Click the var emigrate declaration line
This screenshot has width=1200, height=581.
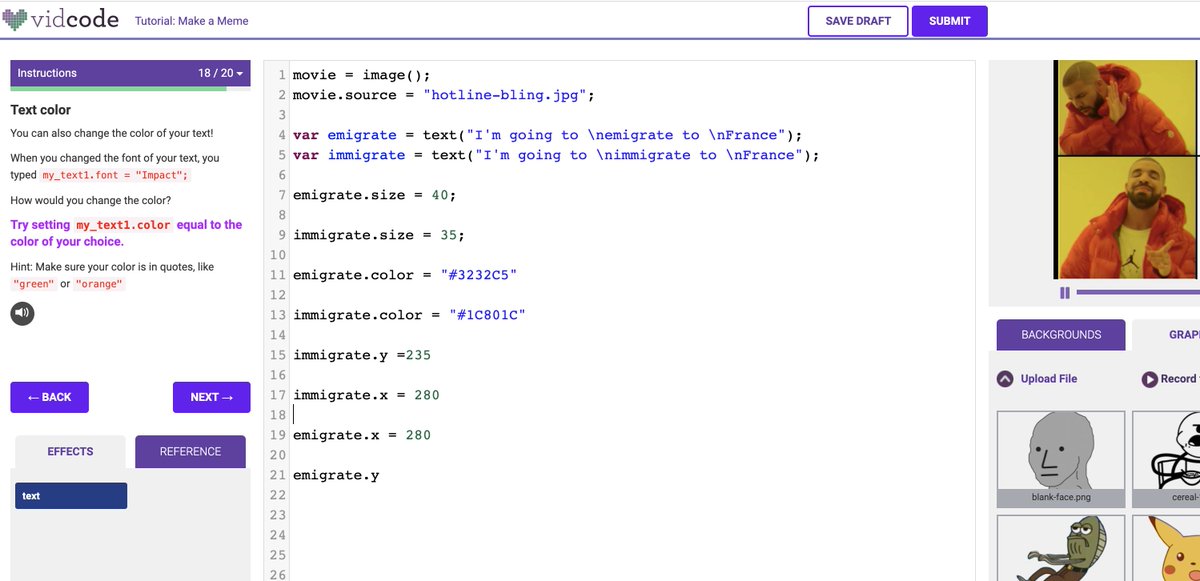pyautogui.click(x=548, y=135)
